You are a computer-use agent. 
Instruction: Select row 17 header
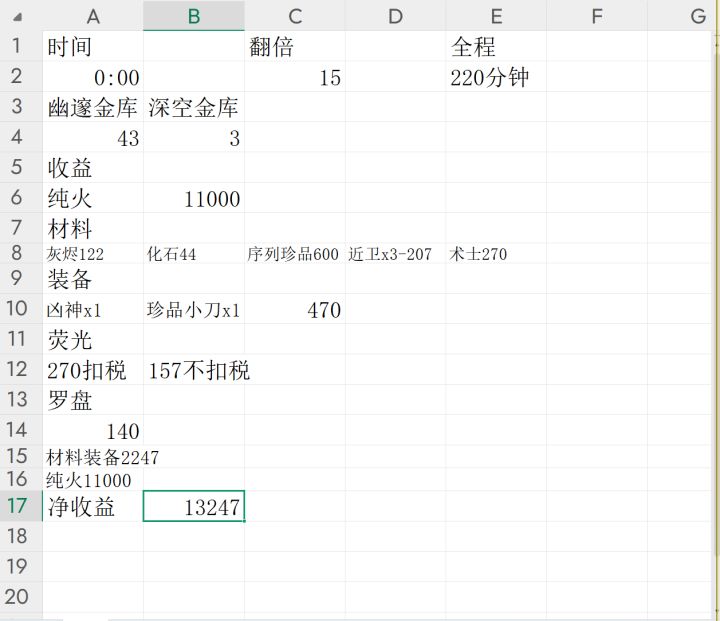tap(21, 506)
